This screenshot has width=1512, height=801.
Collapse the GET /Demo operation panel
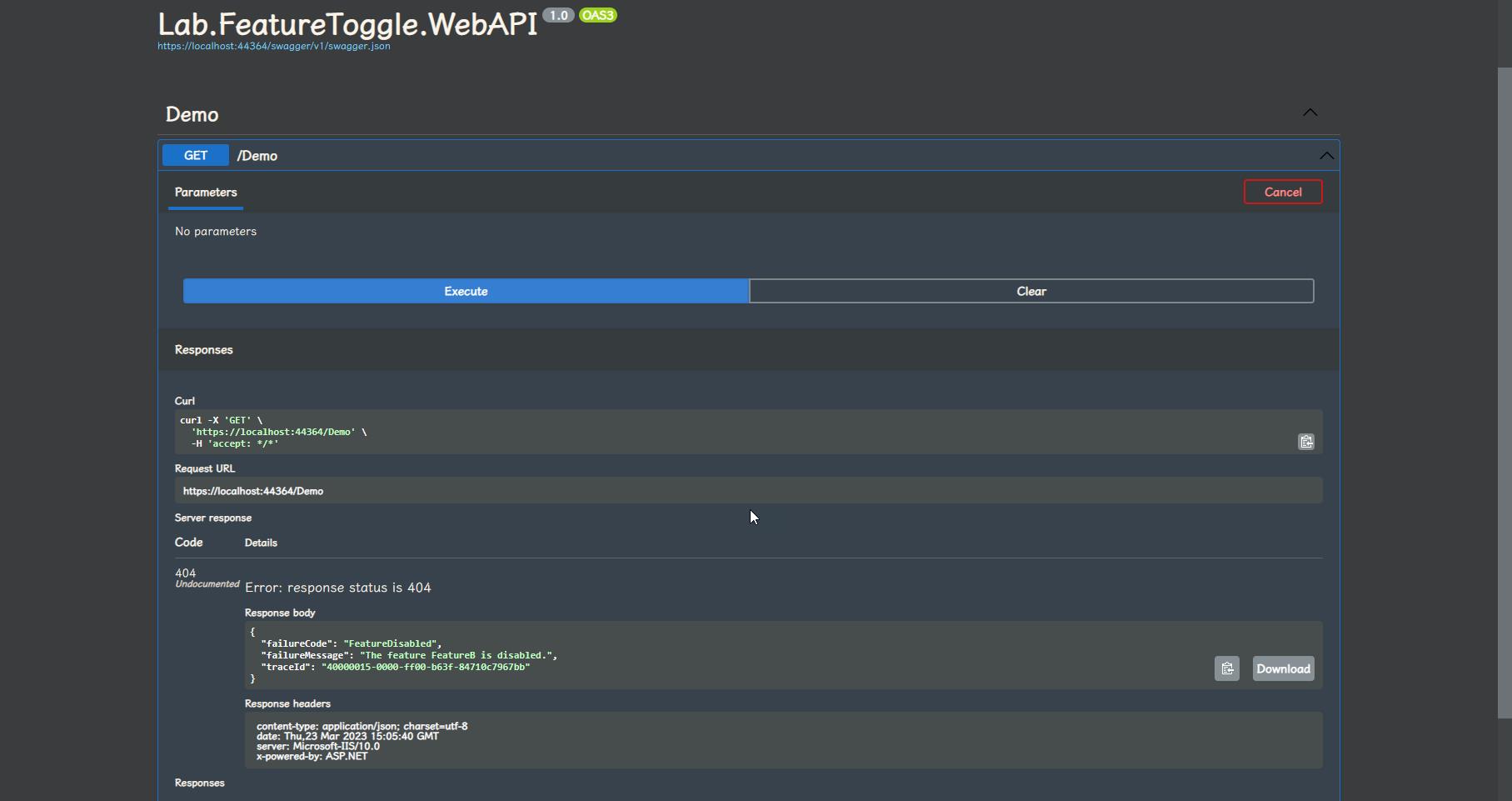[x=1325, y=155]
